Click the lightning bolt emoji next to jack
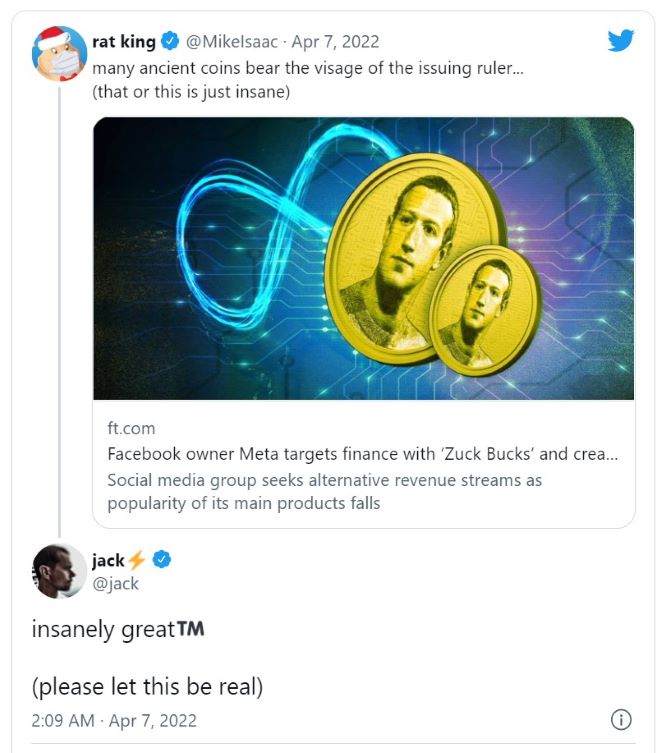This screenshot has height=753, width=667. [137, 560]
